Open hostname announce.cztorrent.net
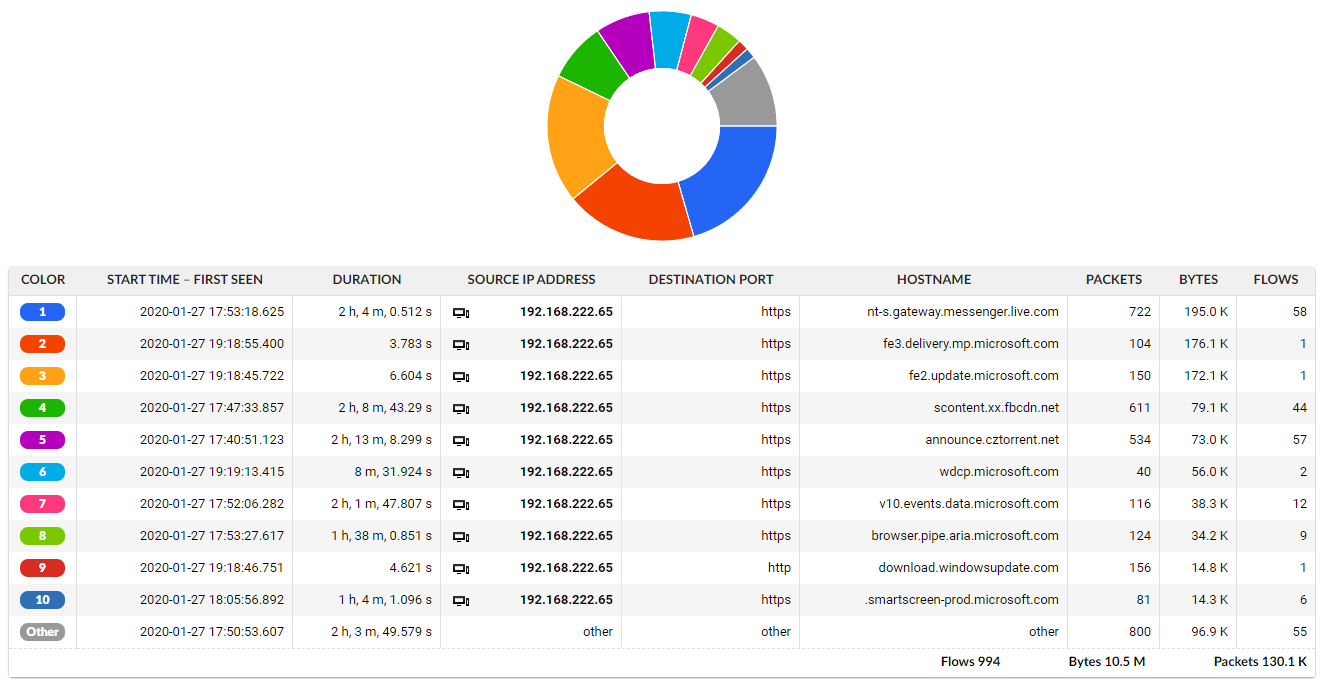The height and width of the screenshot is (688, 1320). (991, 440)
